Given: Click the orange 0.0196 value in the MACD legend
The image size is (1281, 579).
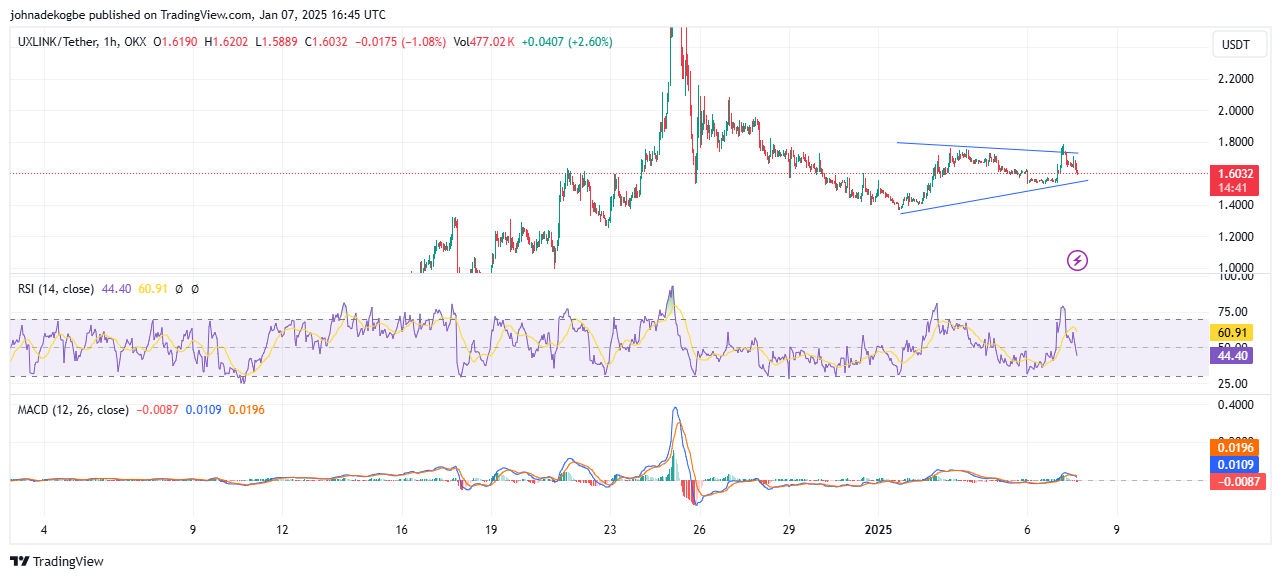Looking at the screenshot, I should pyautogui.click(x=247, y=410).
